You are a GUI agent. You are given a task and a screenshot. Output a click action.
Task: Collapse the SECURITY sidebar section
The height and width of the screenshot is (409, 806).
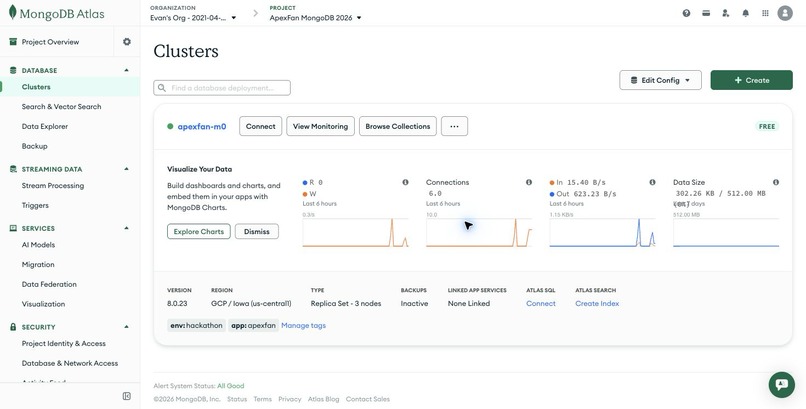[x=126, y=327]
